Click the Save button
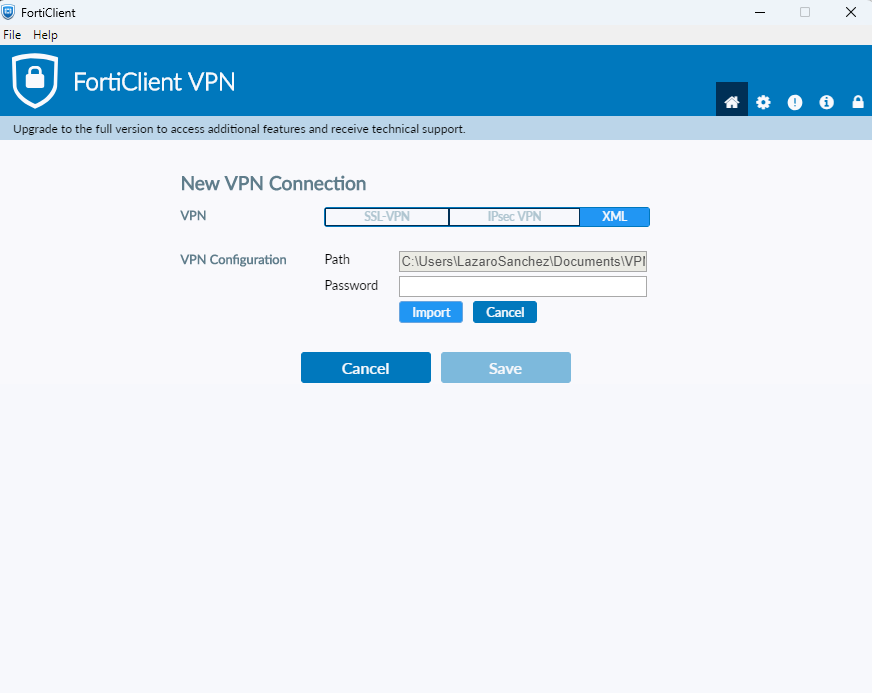Screen dimensions: 872x693 click(x=506, y=368)
